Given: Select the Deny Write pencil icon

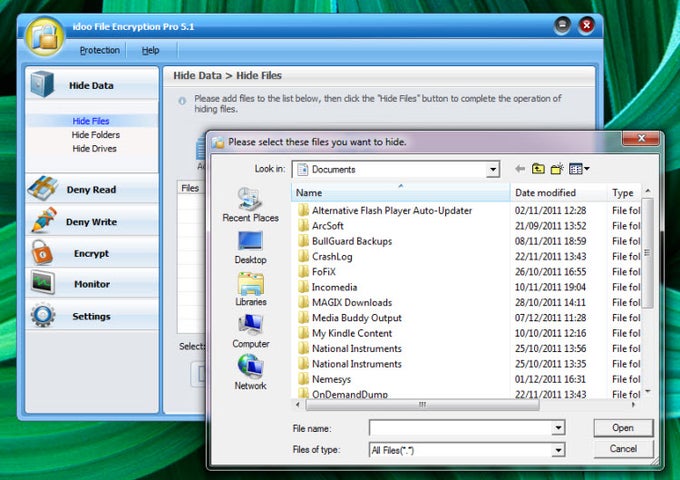Looking at the screenshot, I should 44,220.
